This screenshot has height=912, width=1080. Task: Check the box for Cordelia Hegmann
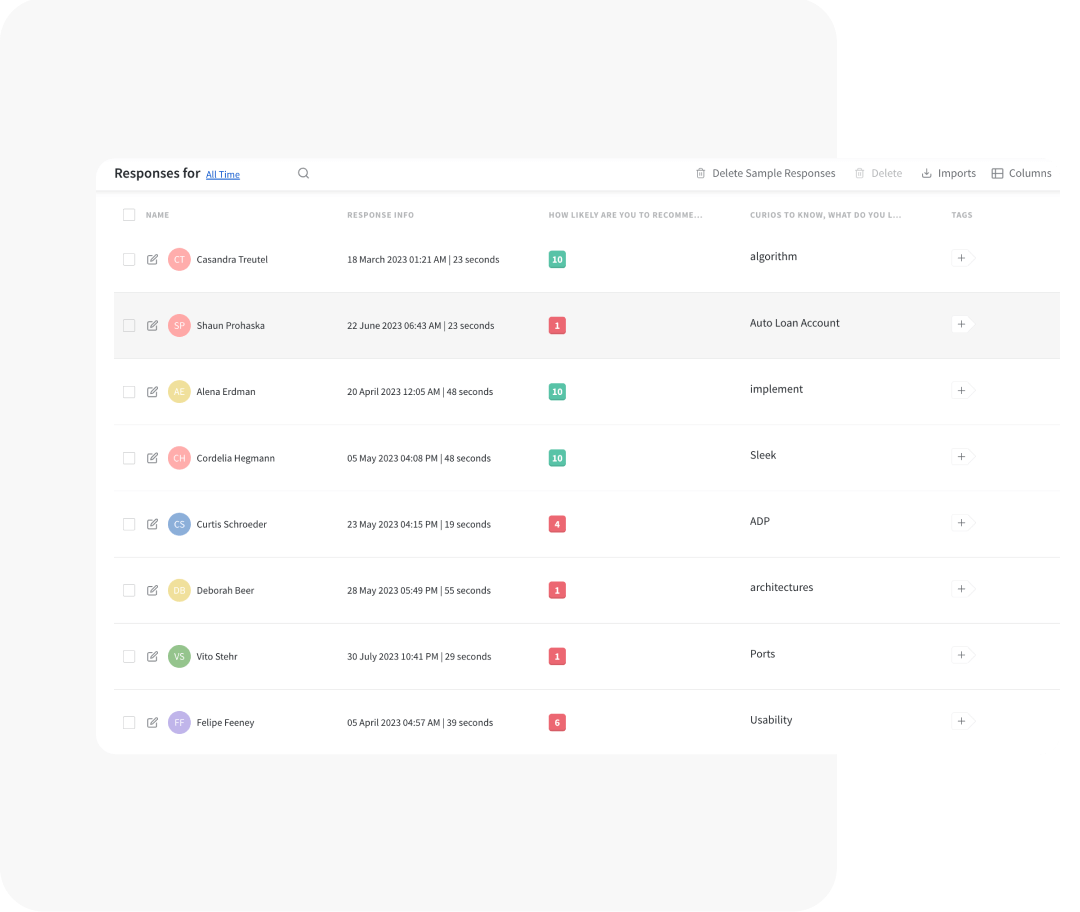click(x=129, y=458)
